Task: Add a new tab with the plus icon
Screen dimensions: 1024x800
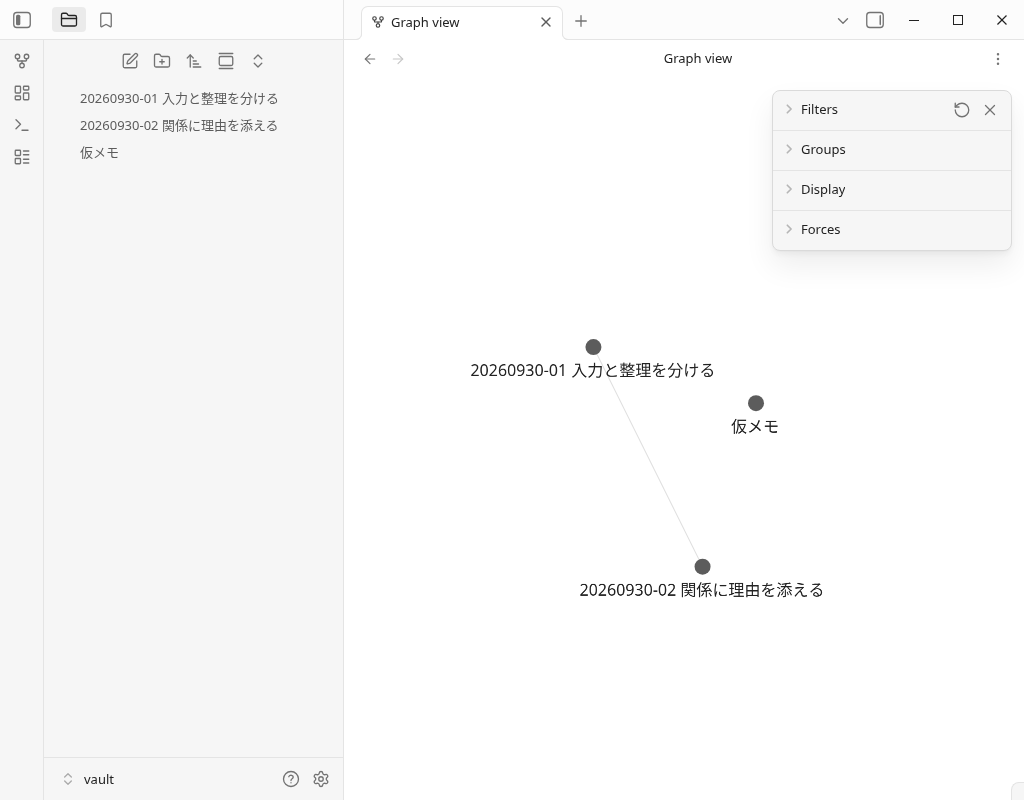Action: click(x=581, y=21)
